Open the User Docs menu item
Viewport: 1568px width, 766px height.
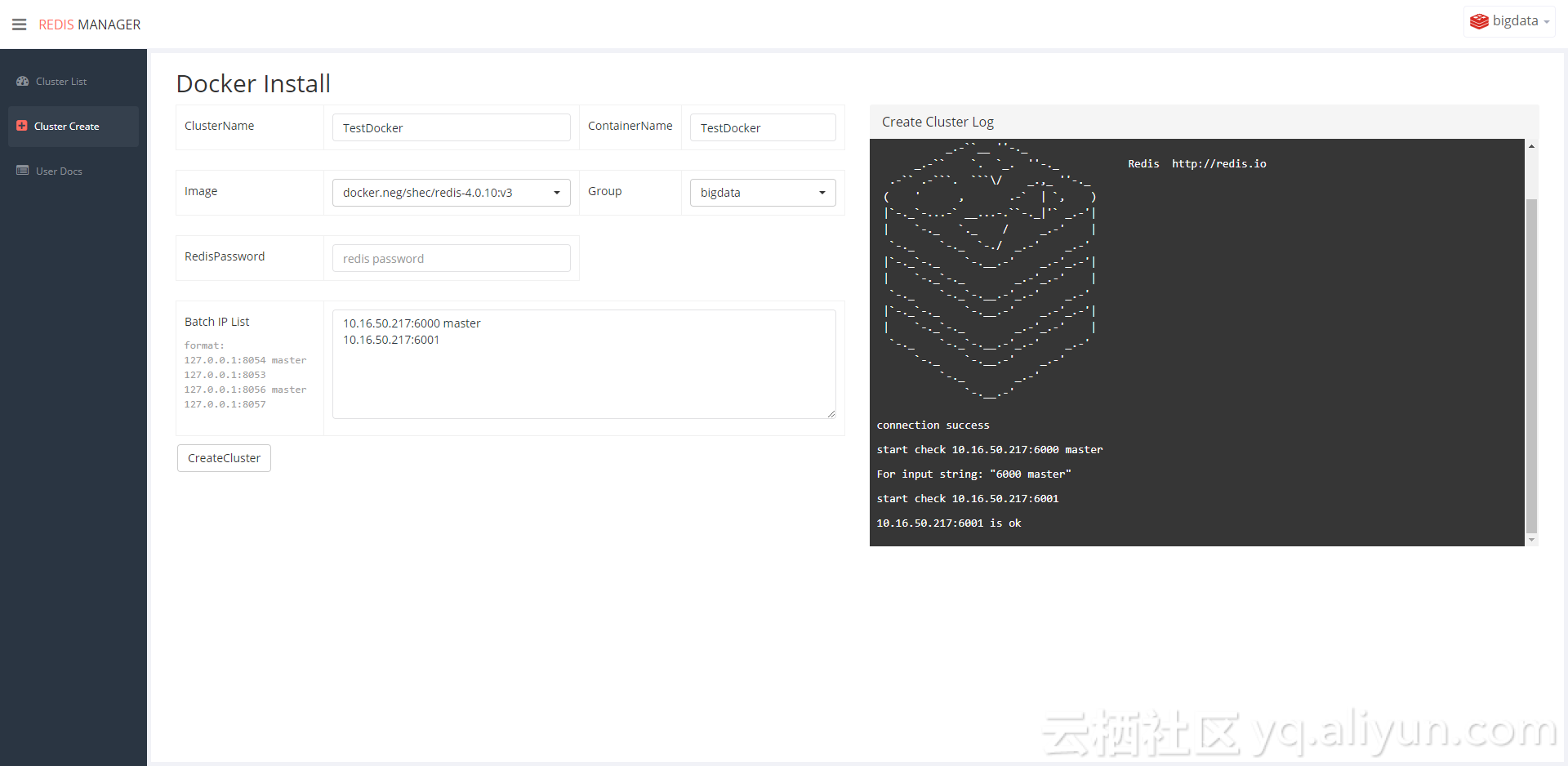point(73,171)
